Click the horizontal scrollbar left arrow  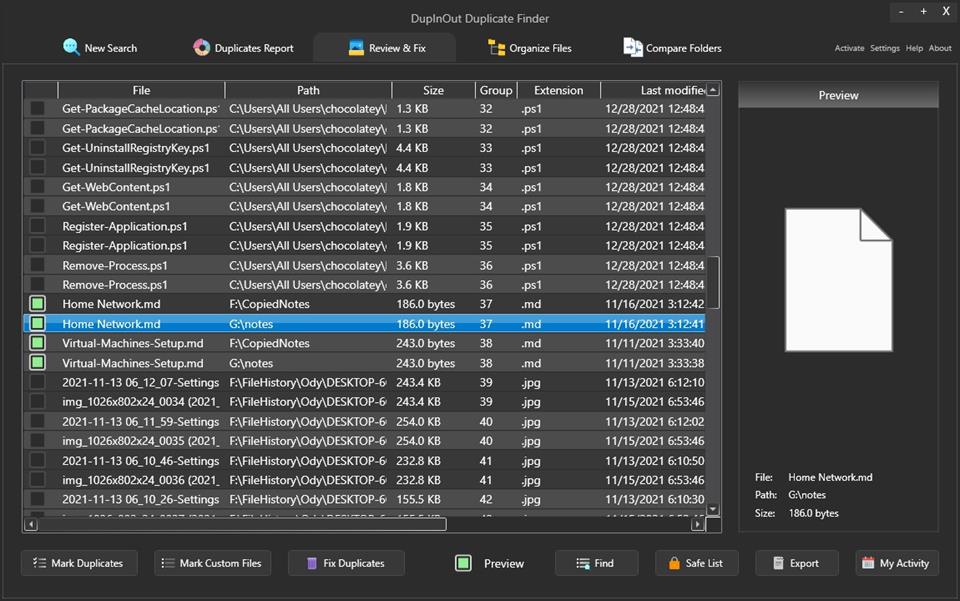coord(31,524)
